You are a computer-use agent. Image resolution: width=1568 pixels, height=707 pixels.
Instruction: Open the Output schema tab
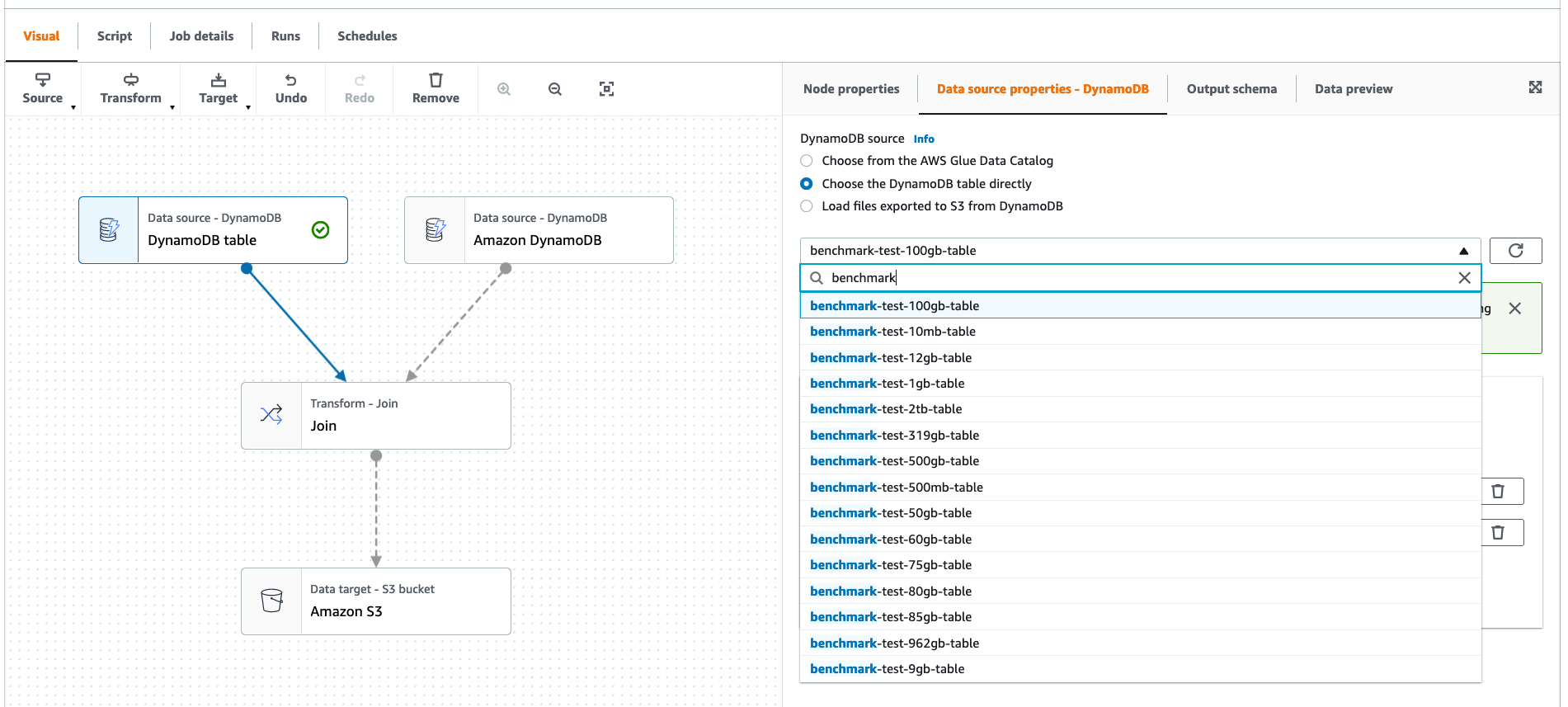click(x=1231, y=89)
